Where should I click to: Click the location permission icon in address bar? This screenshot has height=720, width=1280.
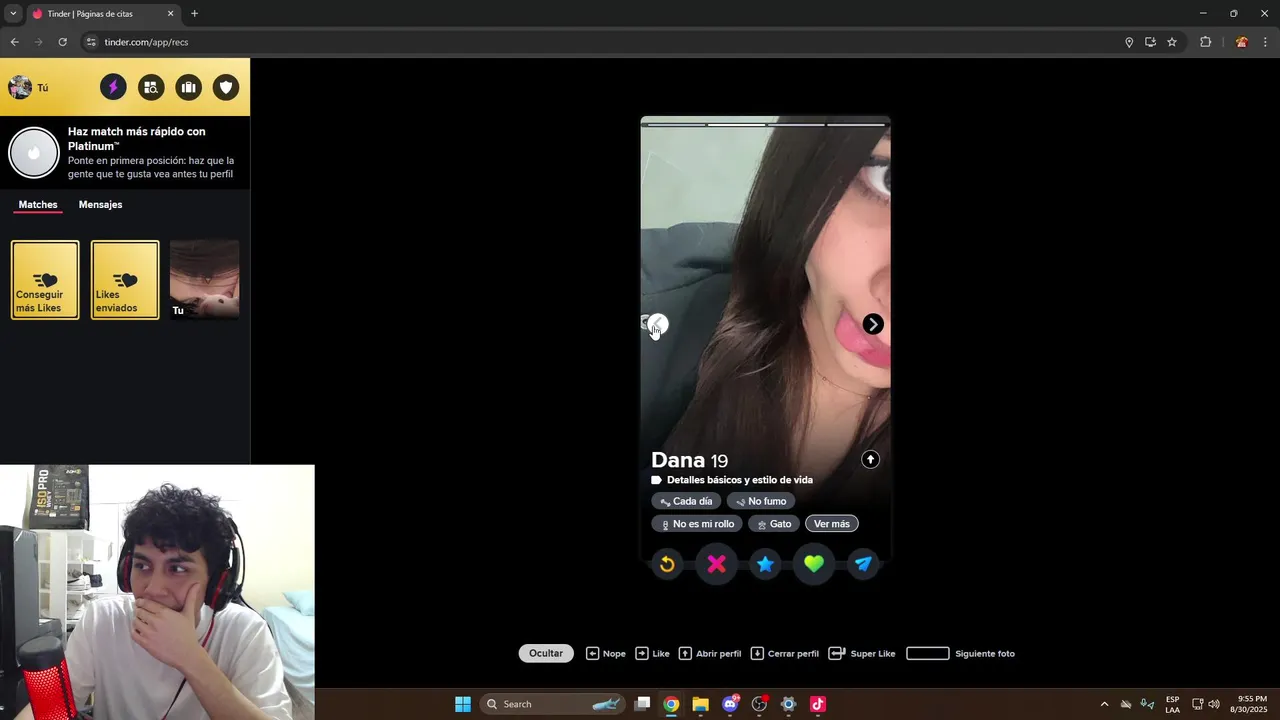pos(1129,42)
